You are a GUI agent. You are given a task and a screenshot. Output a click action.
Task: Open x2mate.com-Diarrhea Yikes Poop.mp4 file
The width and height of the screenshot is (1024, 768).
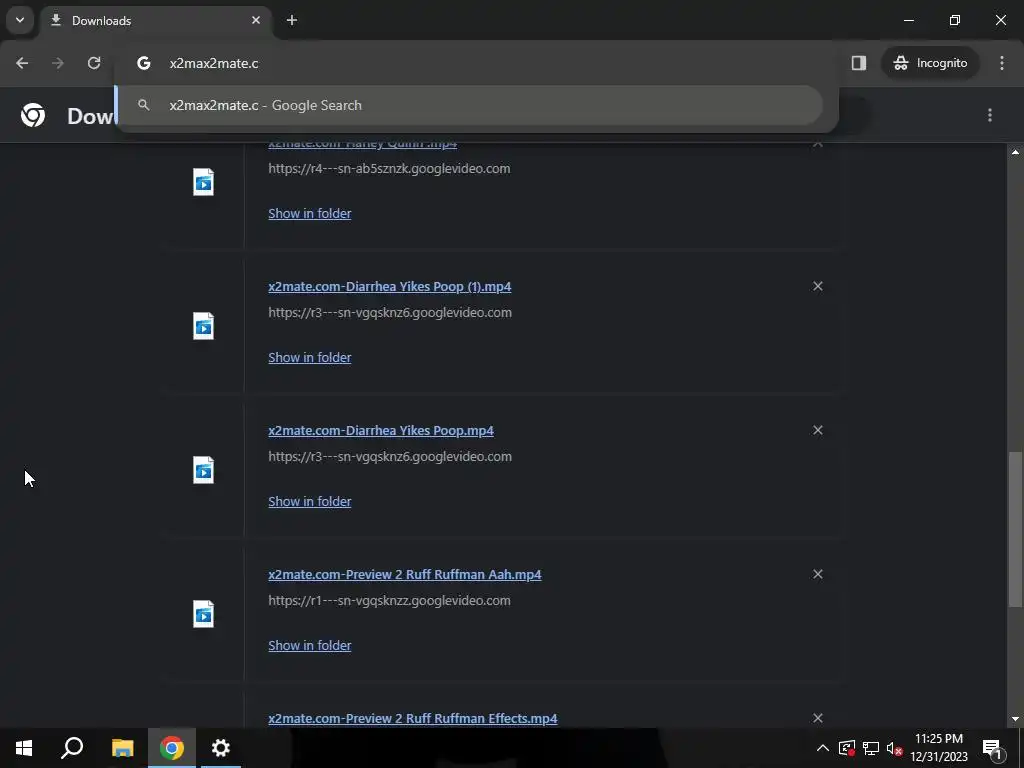(x=381, y=430)
